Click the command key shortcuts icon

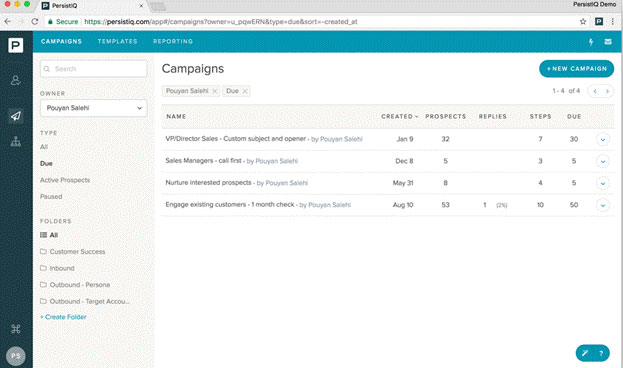pyautogui.click(x=15, y=329)
